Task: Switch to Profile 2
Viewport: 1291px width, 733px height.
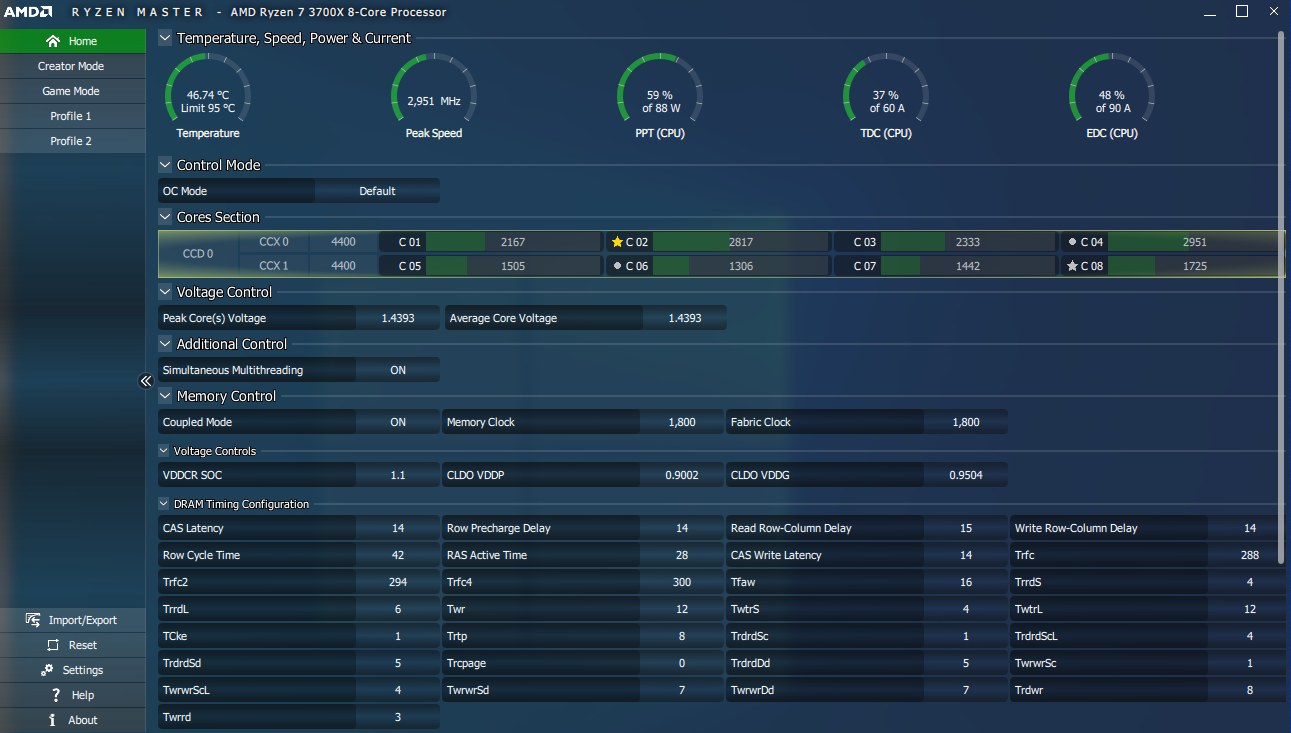Action: [x=72, y=141]
